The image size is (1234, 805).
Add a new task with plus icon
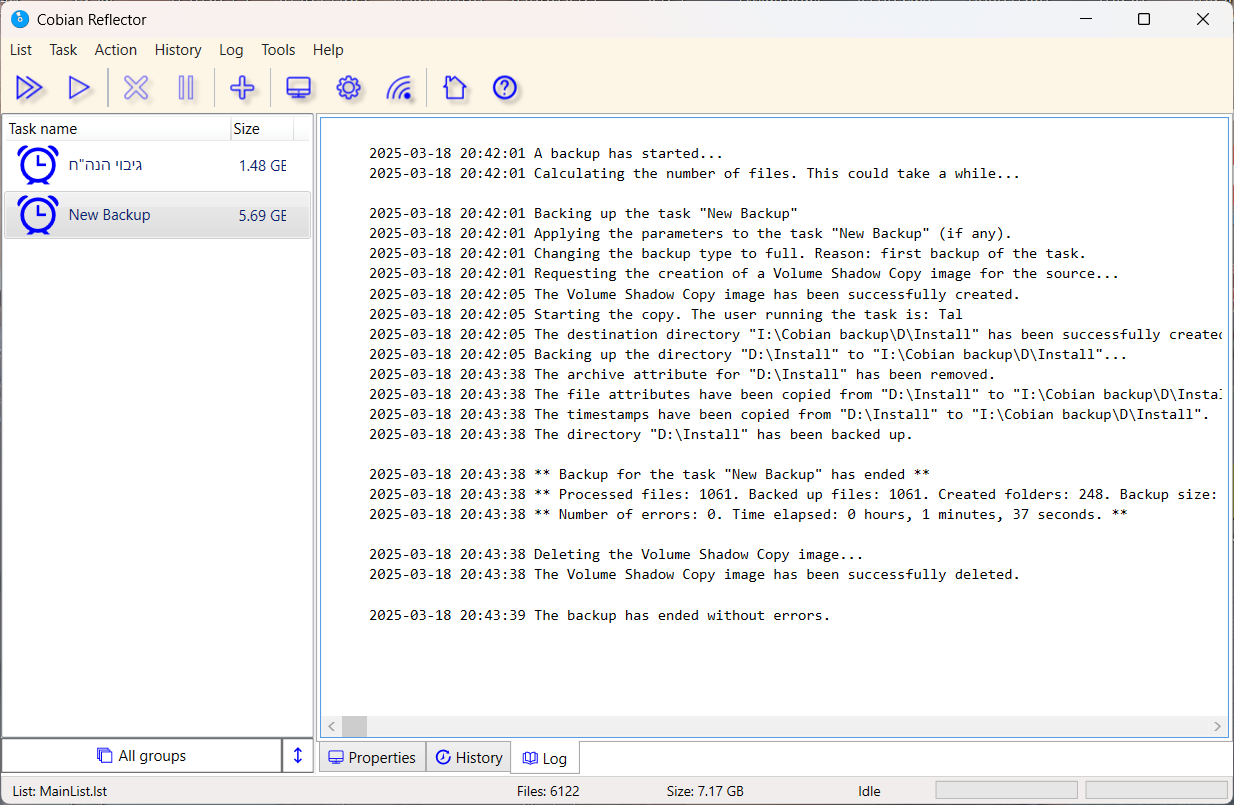pos(242,88)
